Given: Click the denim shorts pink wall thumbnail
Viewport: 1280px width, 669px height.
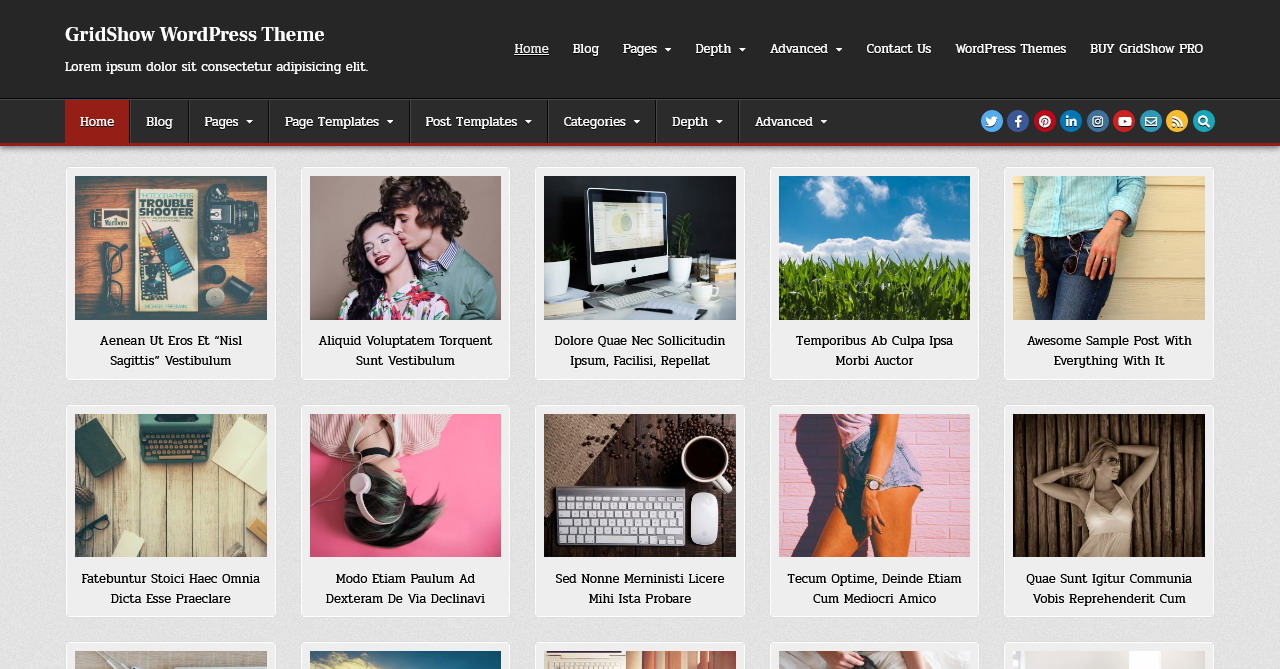Looking at the screenshot, I should coord(874,485).
